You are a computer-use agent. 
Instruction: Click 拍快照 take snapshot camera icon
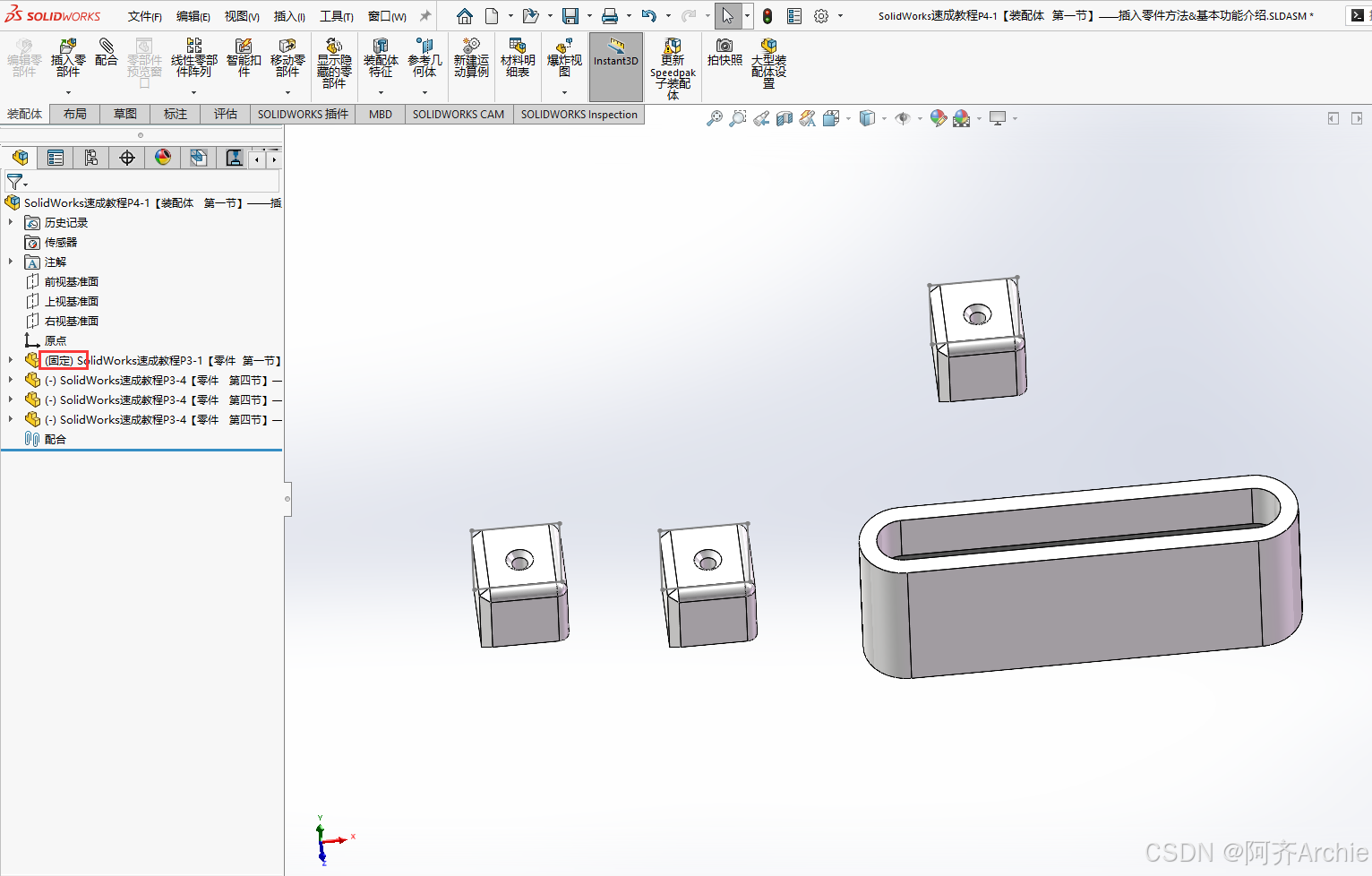point(725,52)
